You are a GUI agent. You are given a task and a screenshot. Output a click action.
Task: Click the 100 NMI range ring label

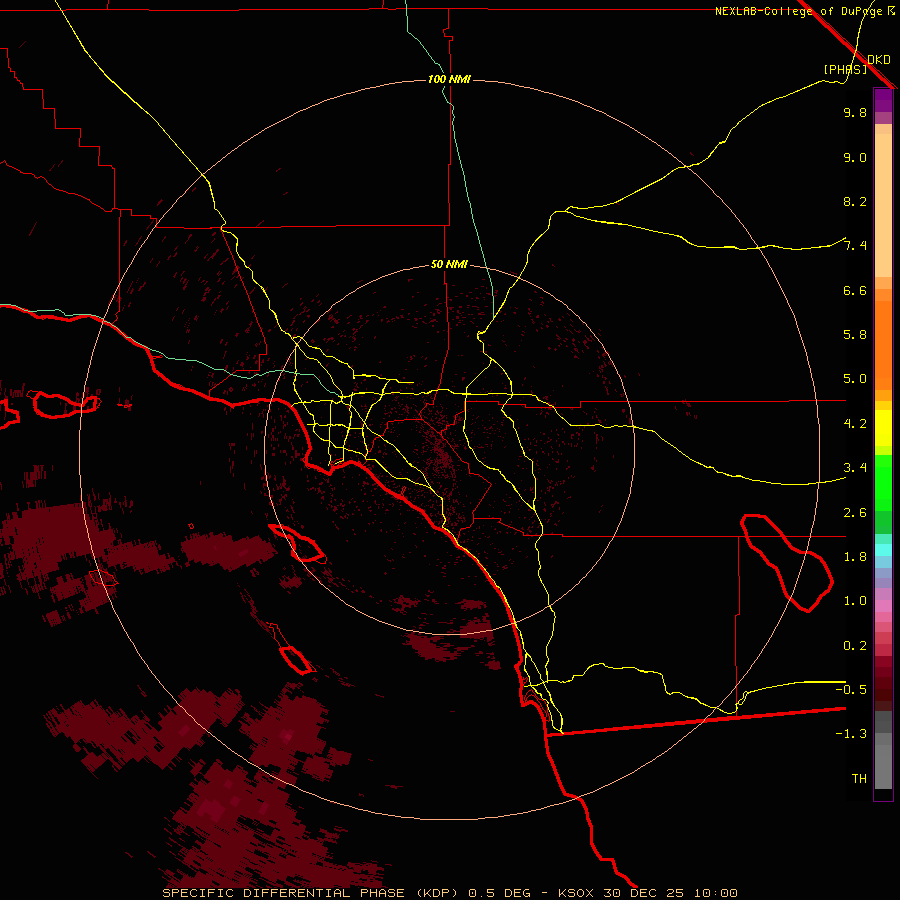tap(449, 79)
